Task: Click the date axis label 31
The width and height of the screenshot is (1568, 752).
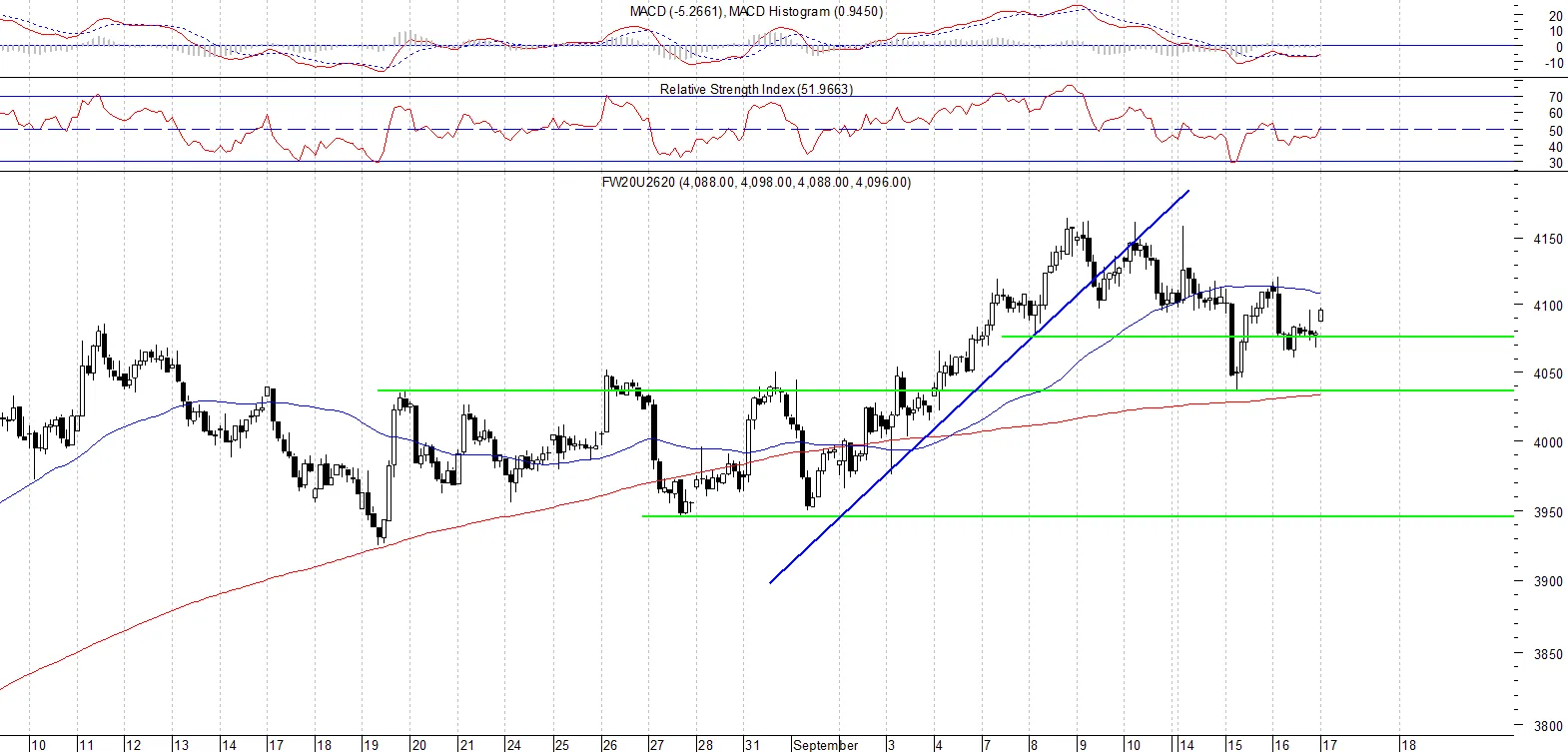Action: click(x=752, y=745)
